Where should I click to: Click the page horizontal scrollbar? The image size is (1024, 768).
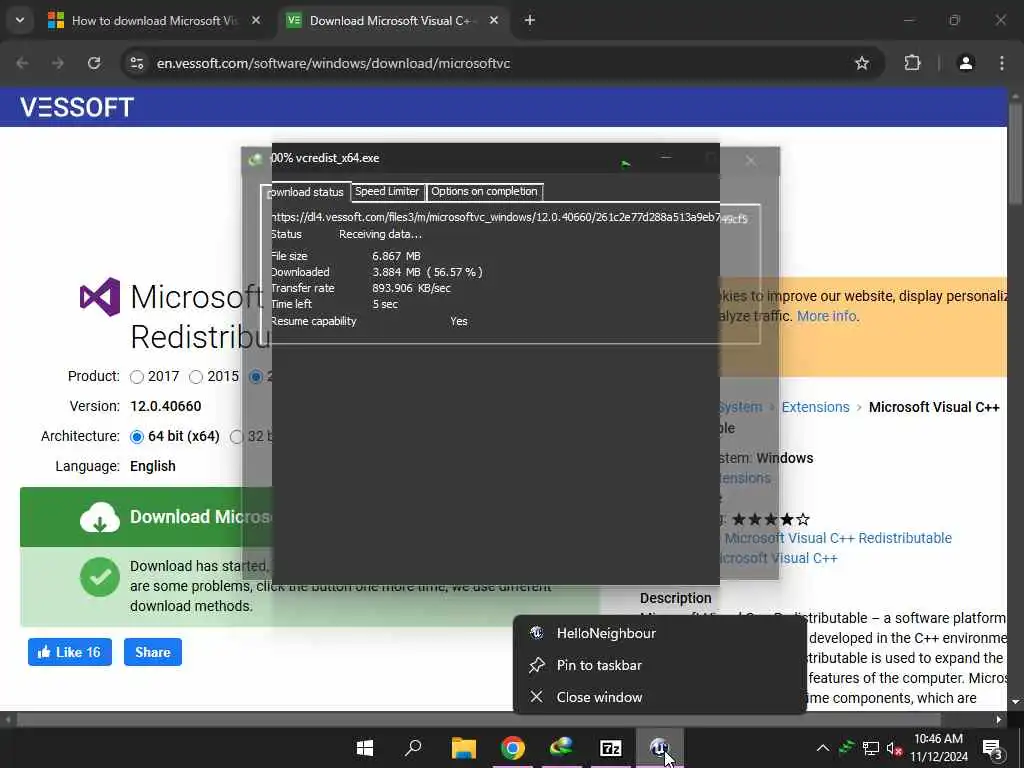click(x=479, y=720)
